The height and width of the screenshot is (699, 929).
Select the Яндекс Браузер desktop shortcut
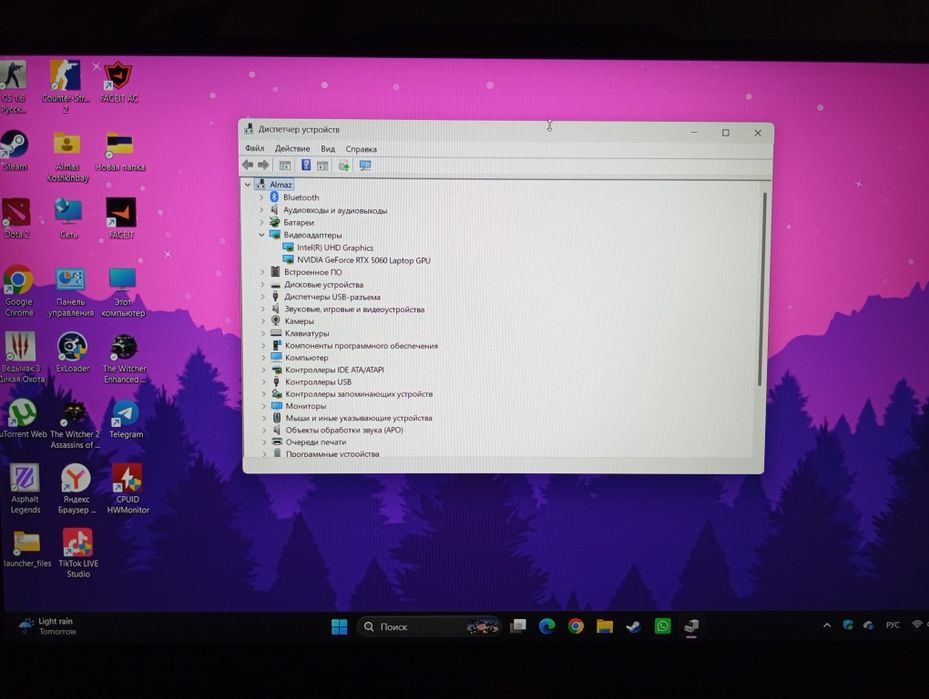click(76, 489)
